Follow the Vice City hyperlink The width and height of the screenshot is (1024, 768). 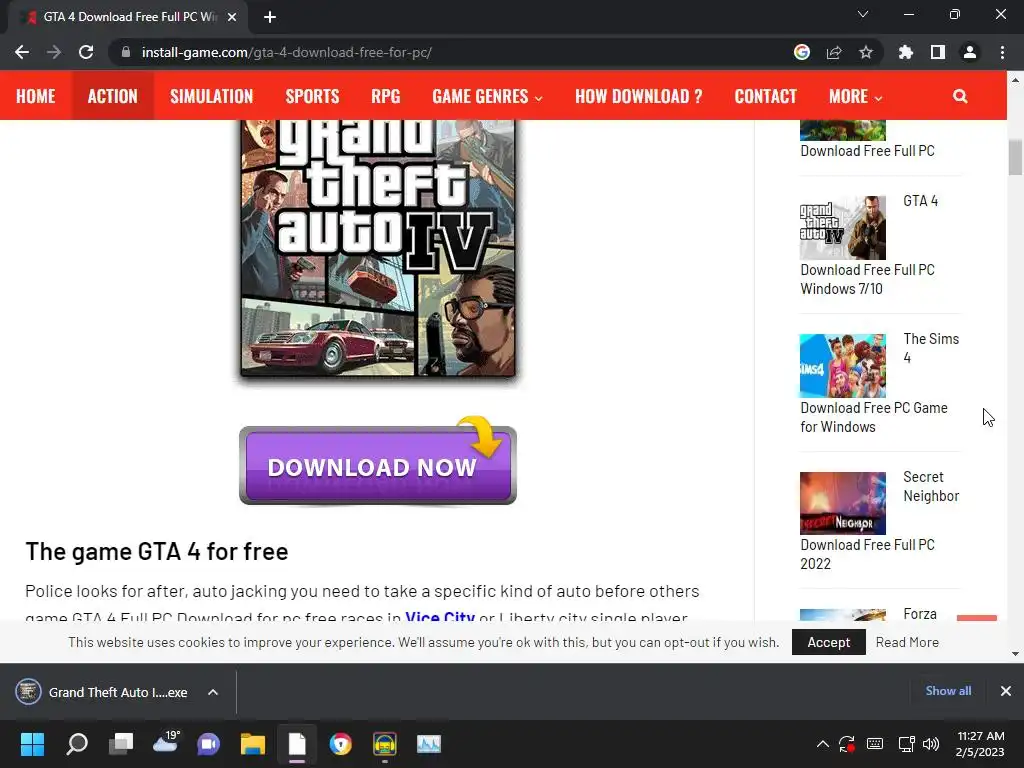[x=440, y=616]
